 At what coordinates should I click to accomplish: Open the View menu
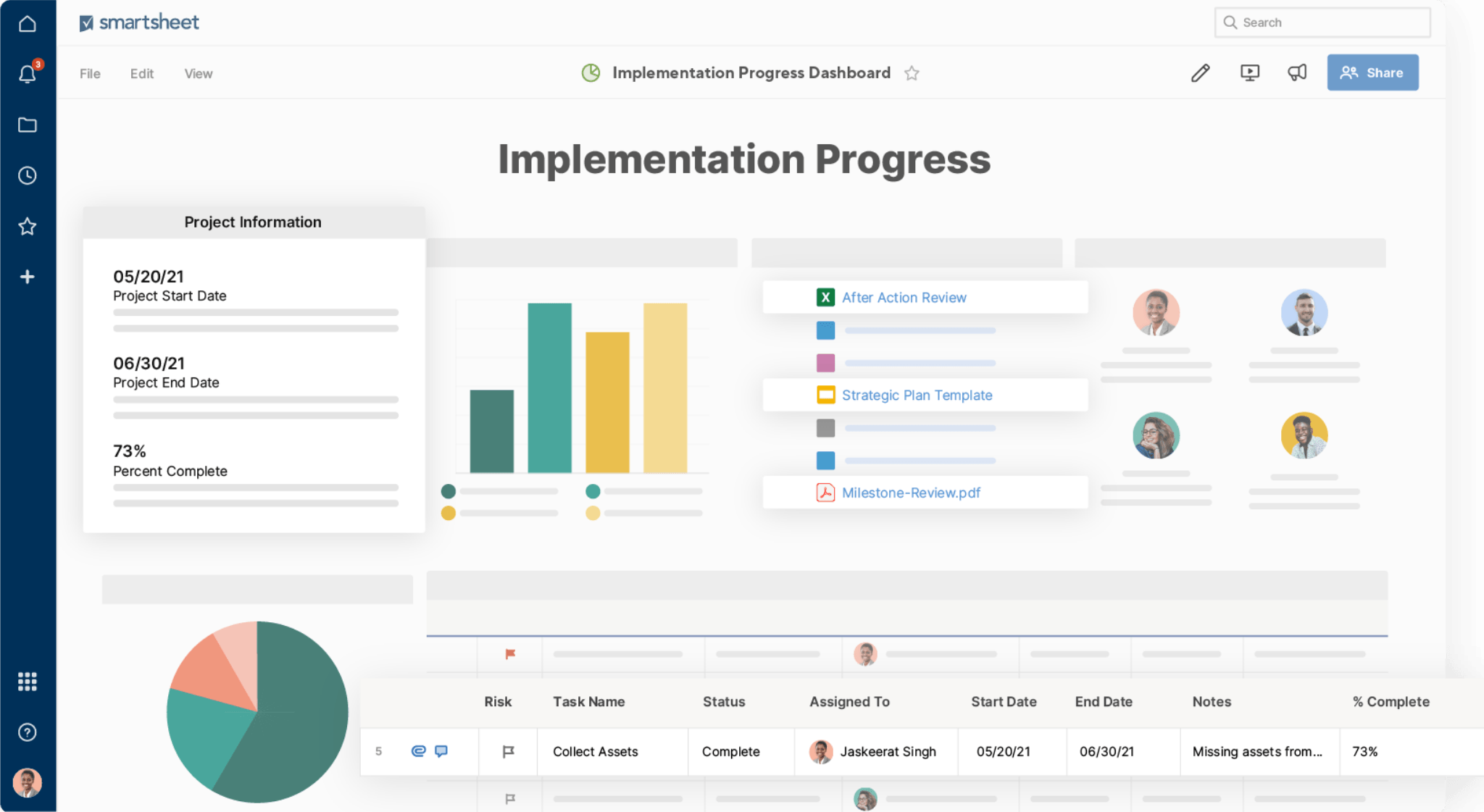198,74
